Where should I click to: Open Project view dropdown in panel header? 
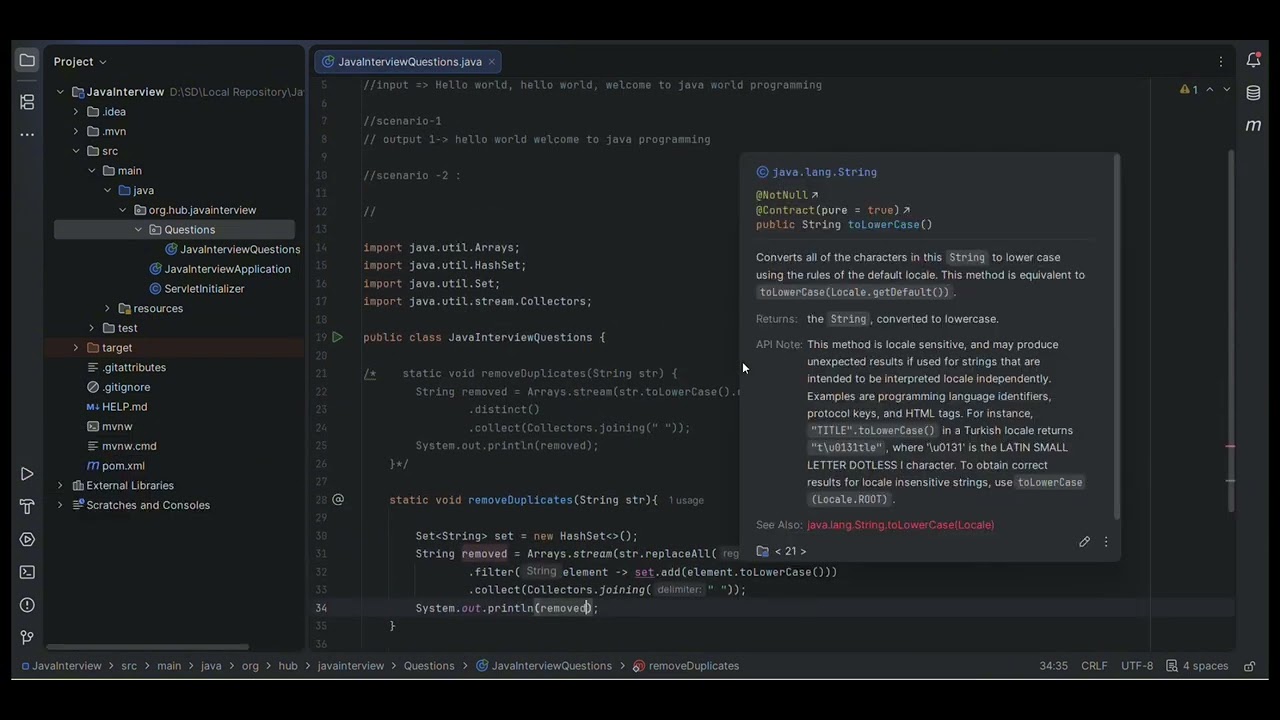80,61
